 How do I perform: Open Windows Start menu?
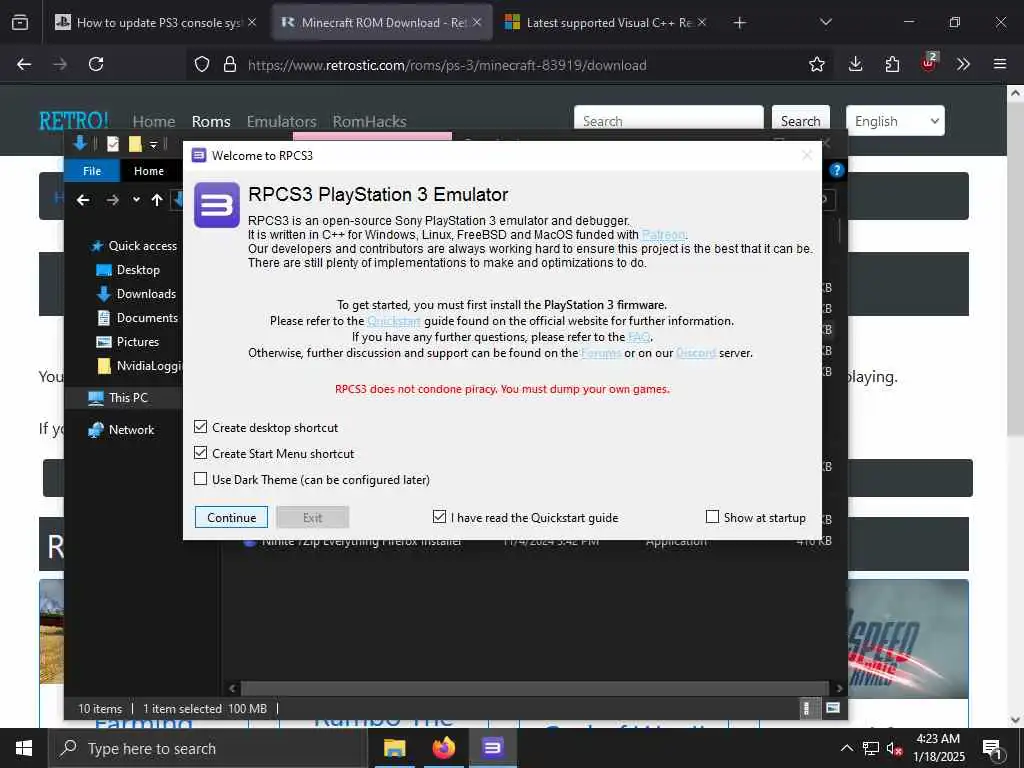(x=24, y=748)
